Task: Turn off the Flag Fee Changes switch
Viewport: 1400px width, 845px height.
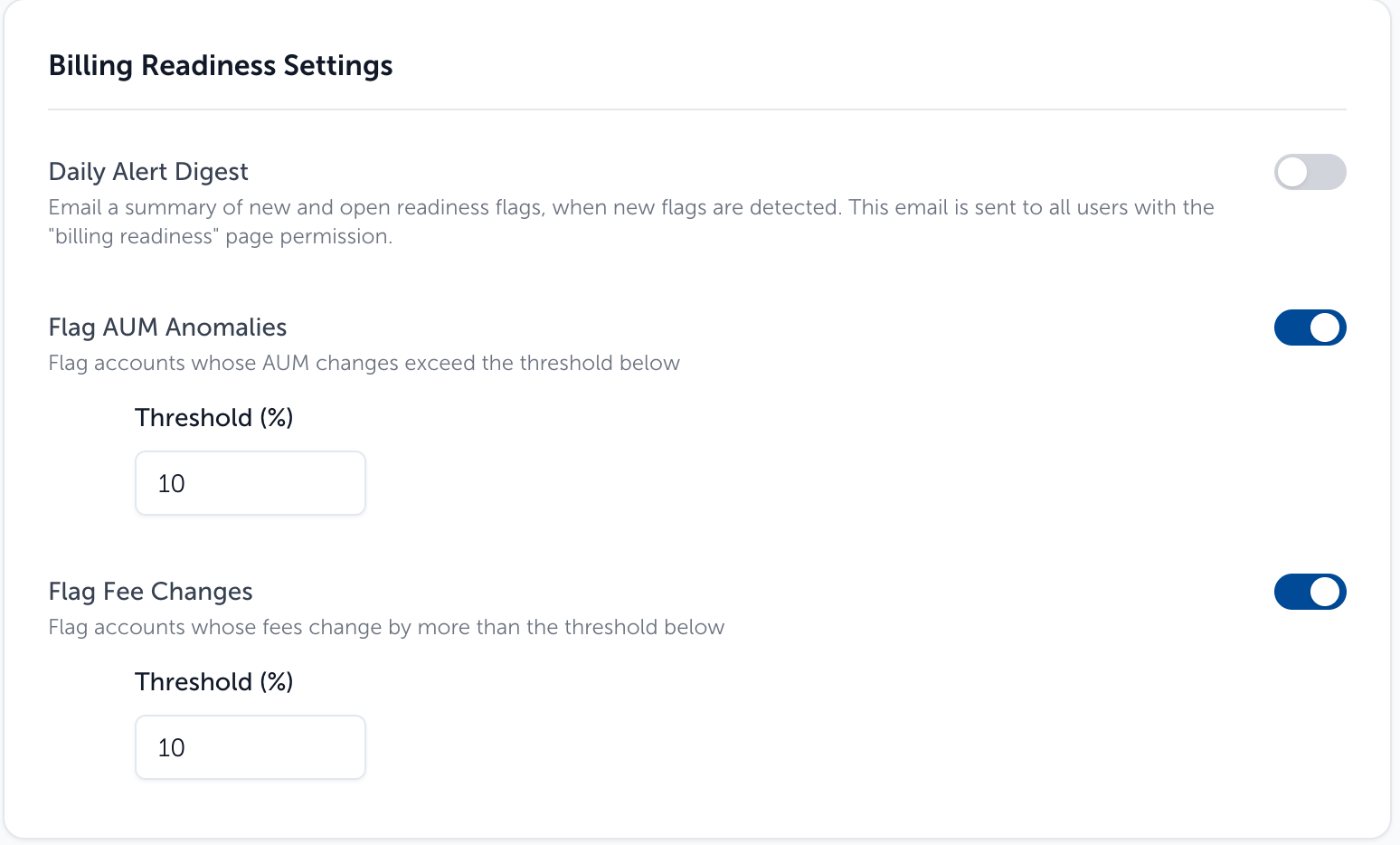Action: tap(1310, 592)
